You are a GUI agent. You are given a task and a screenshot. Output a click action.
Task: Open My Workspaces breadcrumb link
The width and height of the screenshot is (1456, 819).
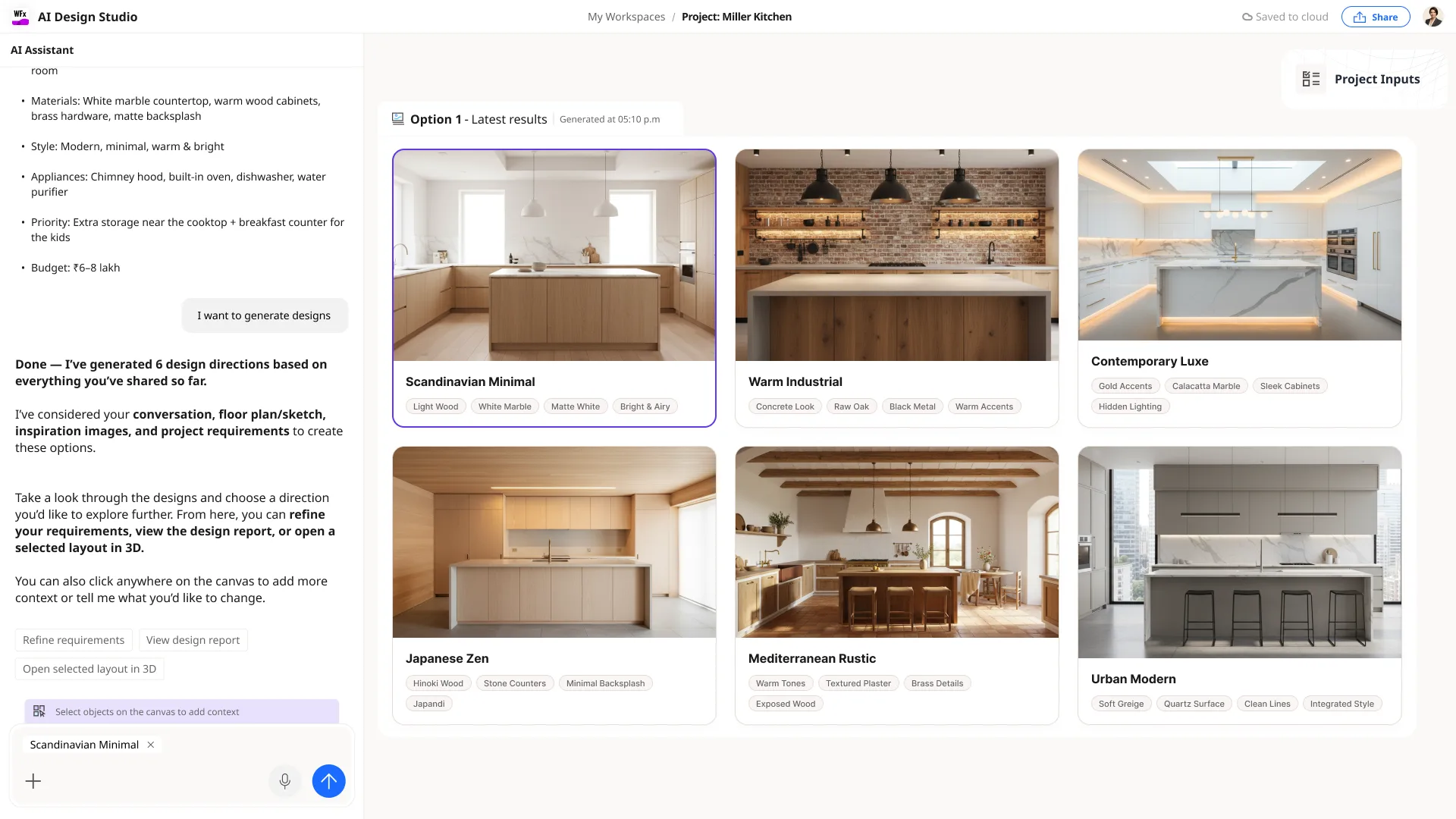tap(626, 17)
